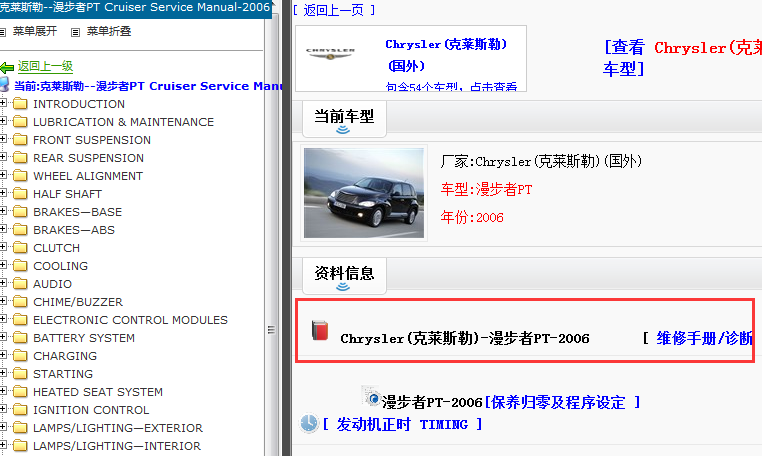Click the menu expand icon
The height and width of the screenshot is (456, 762).
[4, 31]
